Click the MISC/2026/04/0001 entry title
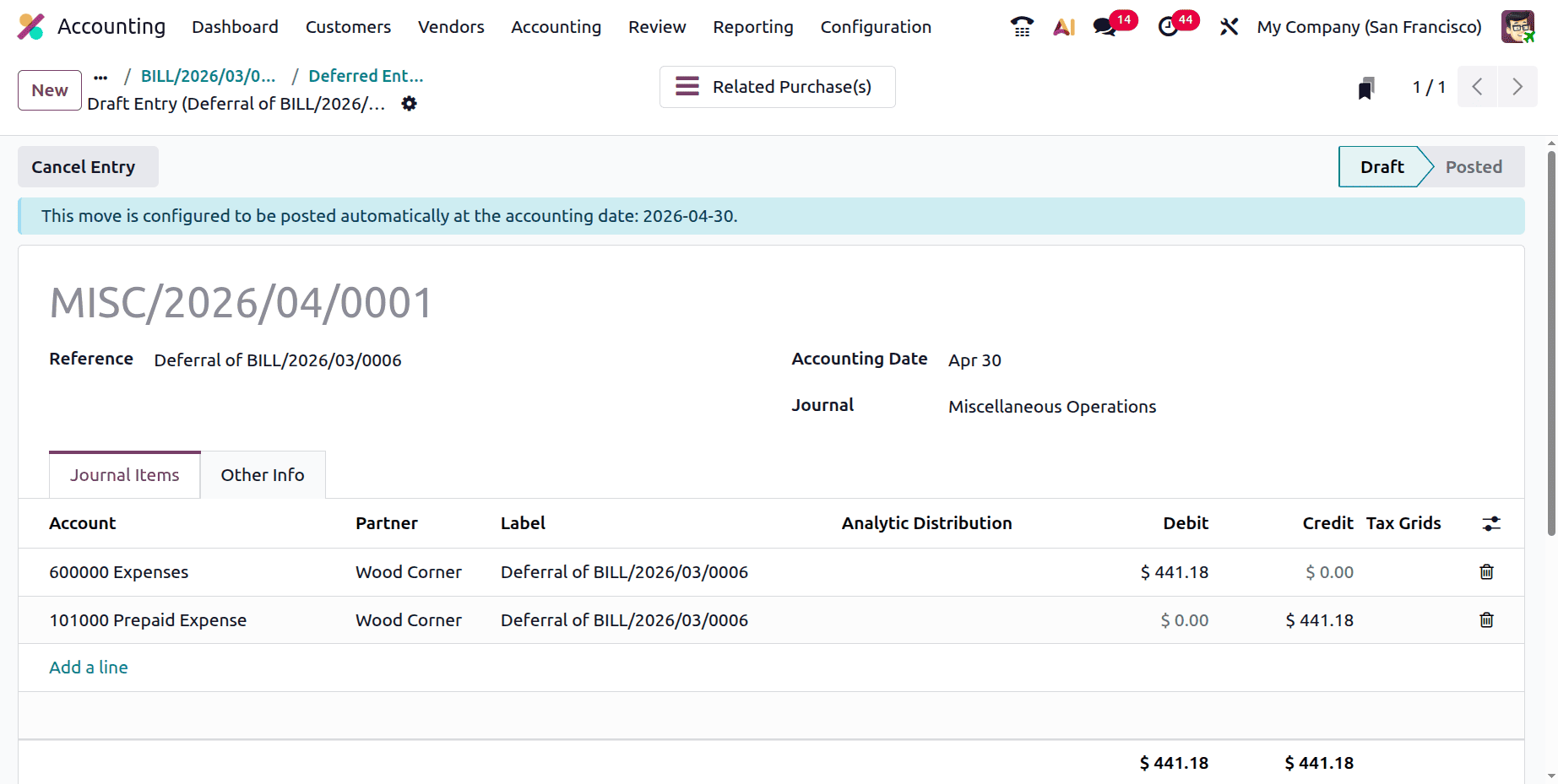This screenshot has height=784, width=1558. coord(242,303)
